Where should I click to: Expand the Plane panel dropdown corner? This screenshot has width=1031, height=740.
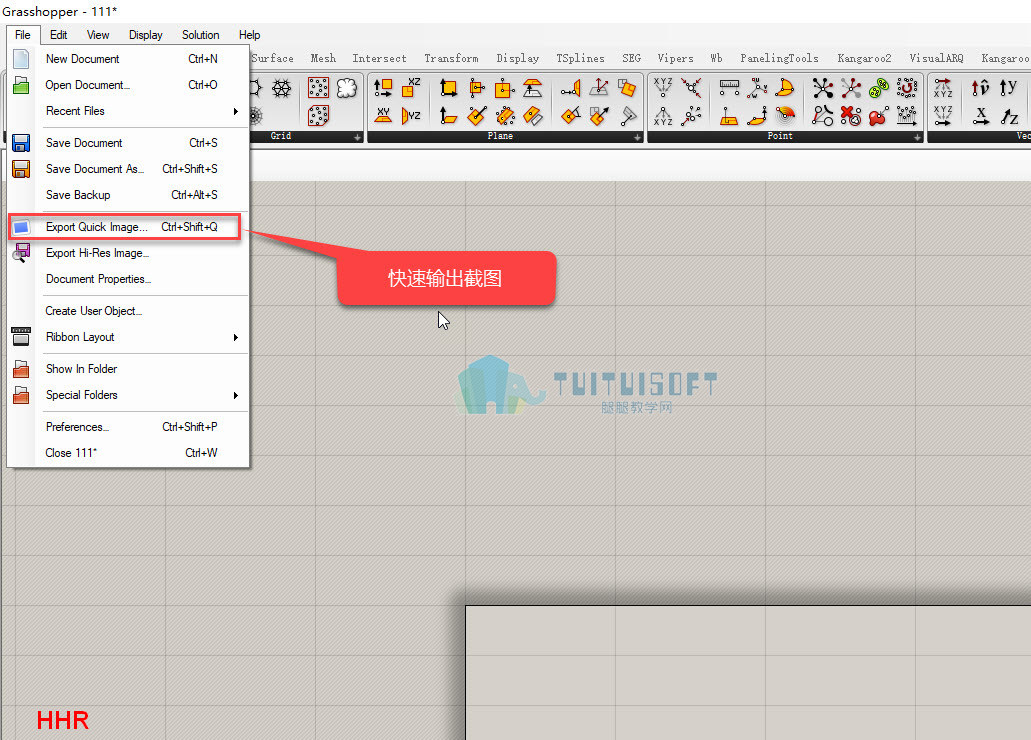click(x=637, y=137)
